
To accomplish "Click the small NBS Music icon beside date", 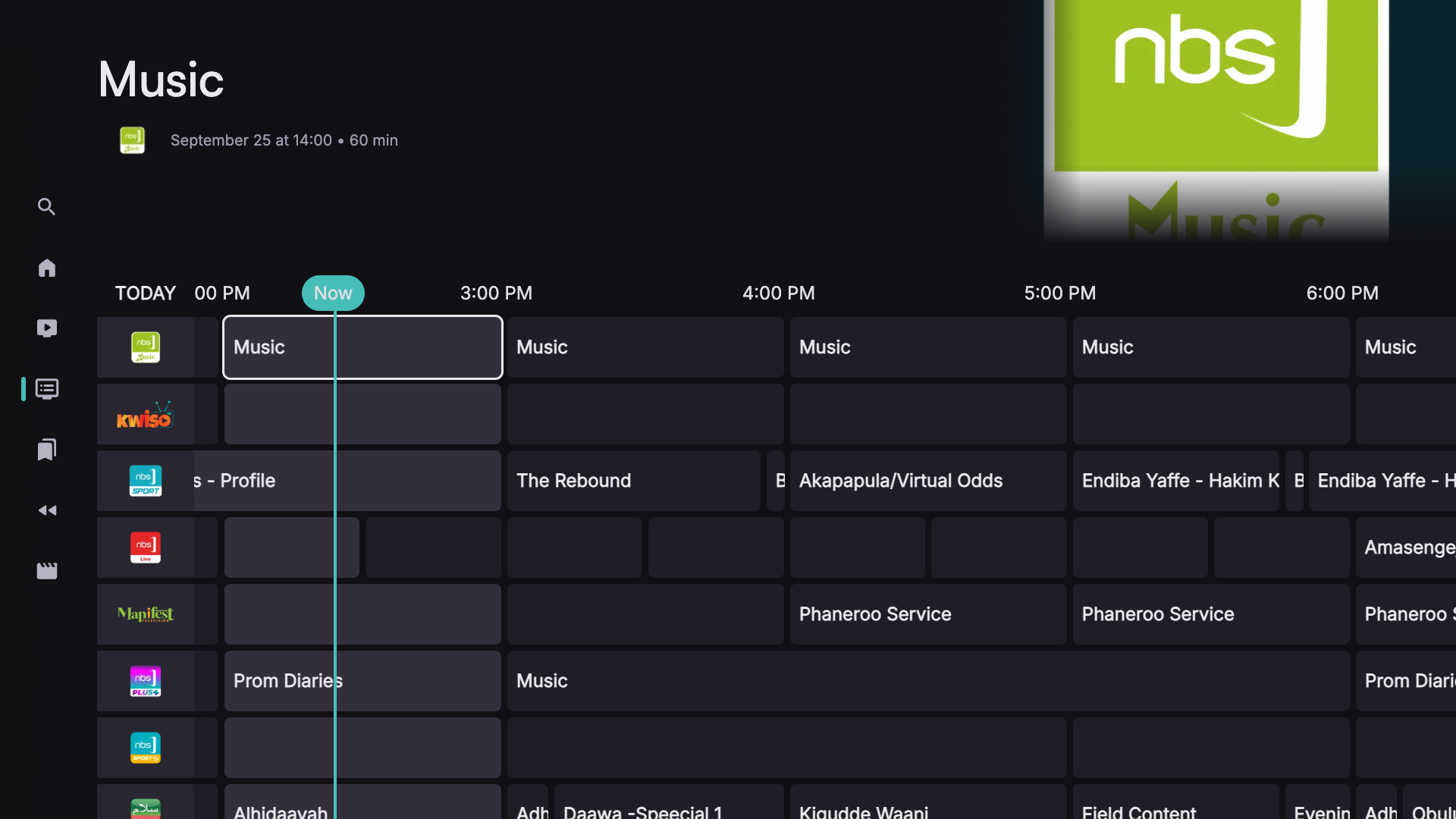I will [x=132, y=140].
